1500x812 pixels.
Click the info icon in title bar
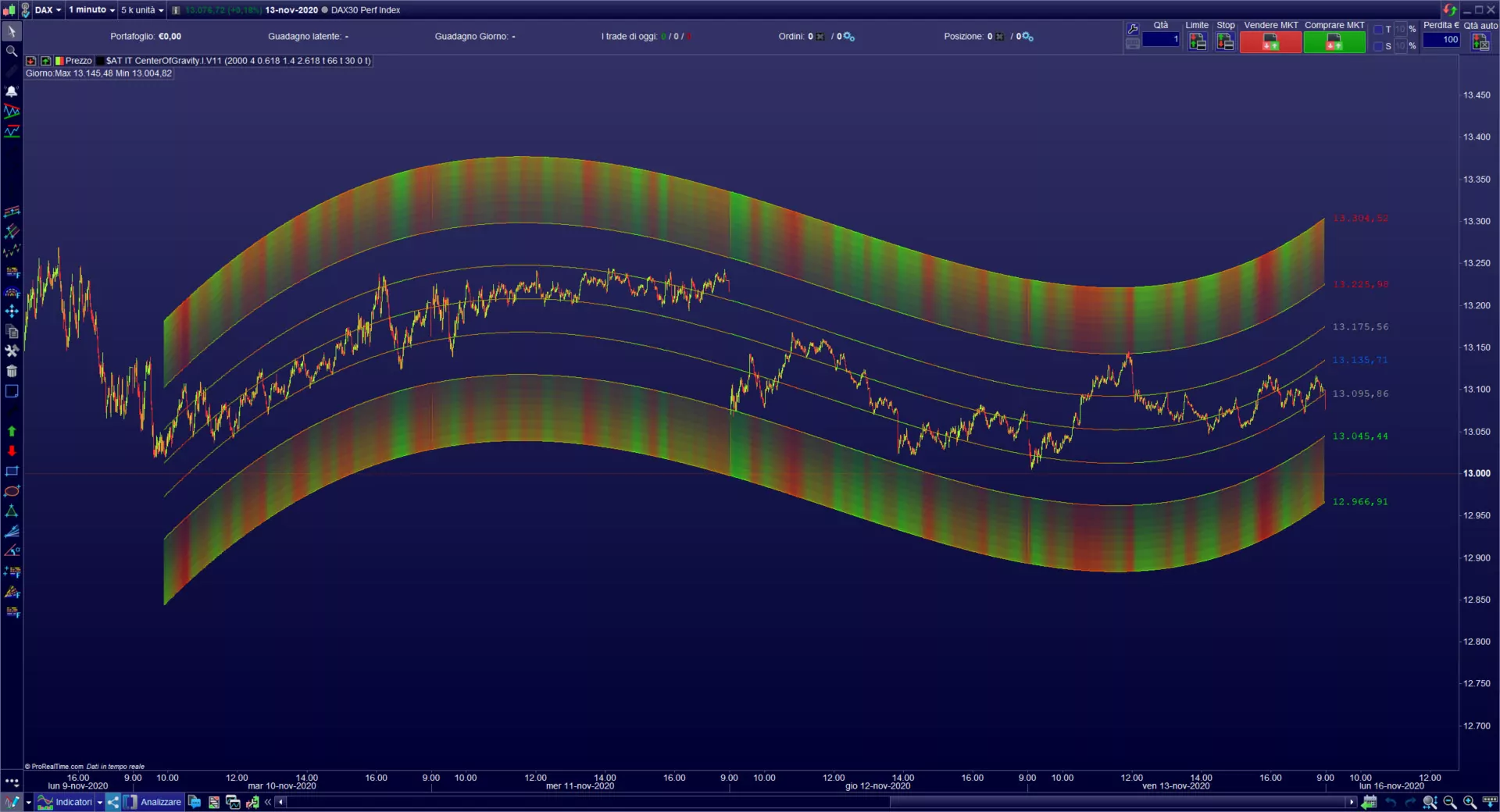coord(176,10)
